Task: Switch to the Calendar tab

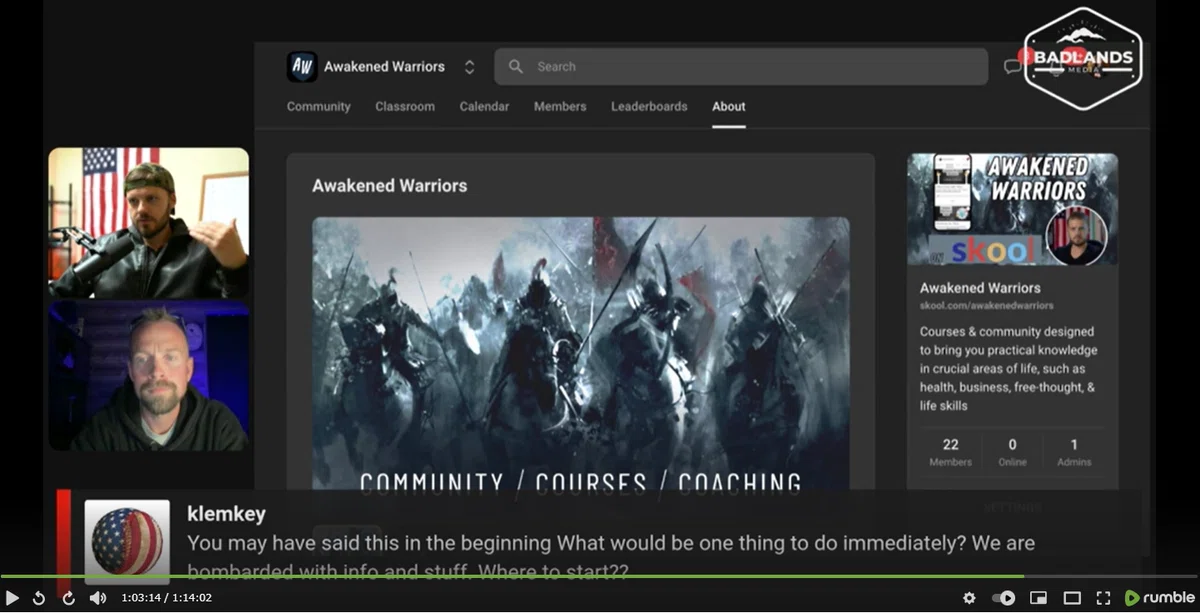Action: pos(484,106)
